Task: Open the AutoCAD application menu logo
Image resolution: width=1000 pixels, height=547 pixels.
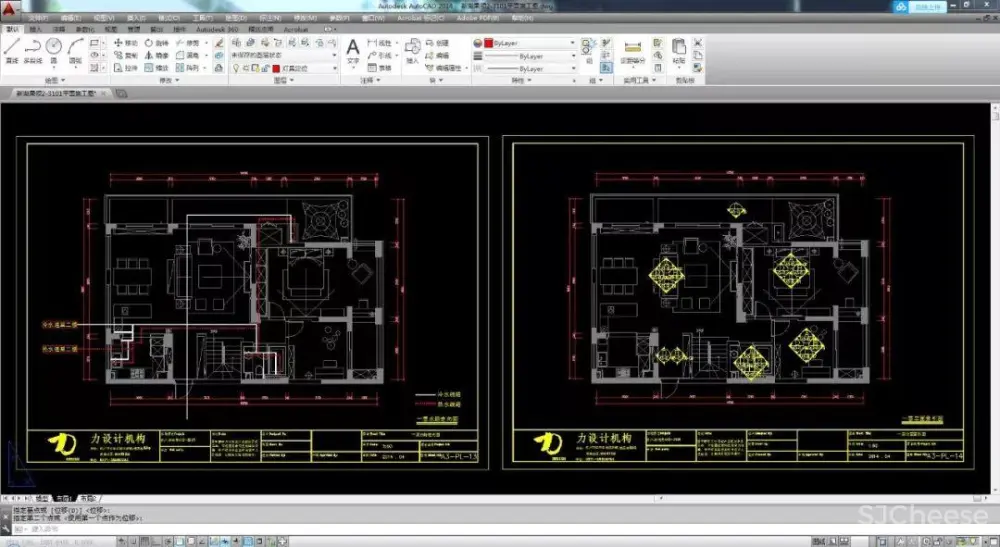Action: (10, 8)
